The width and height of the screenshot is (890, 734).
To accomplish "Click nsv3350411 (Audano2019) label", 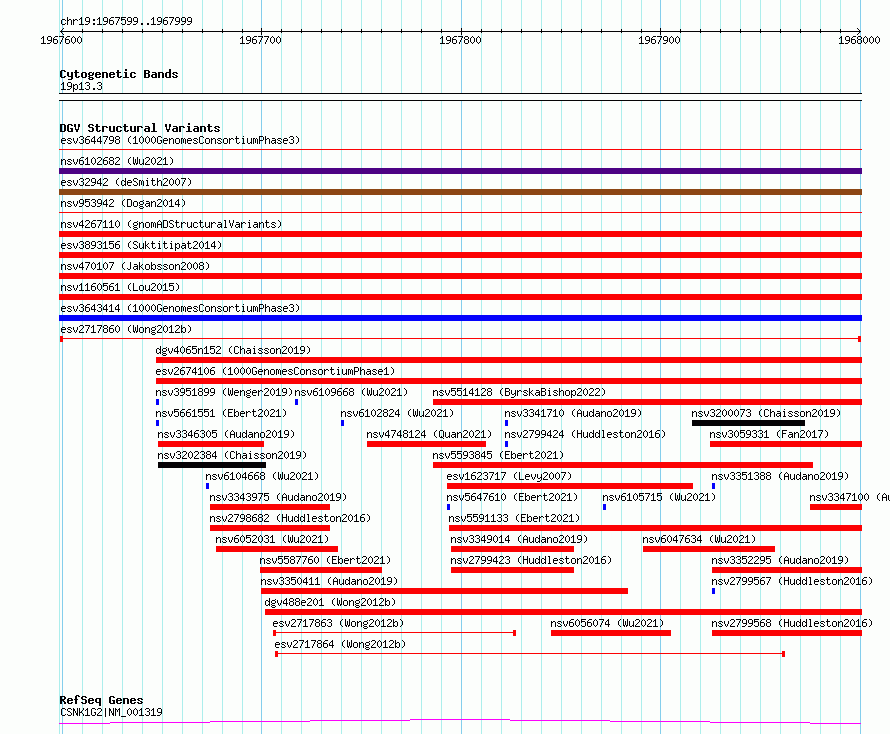I will [329, 581].
